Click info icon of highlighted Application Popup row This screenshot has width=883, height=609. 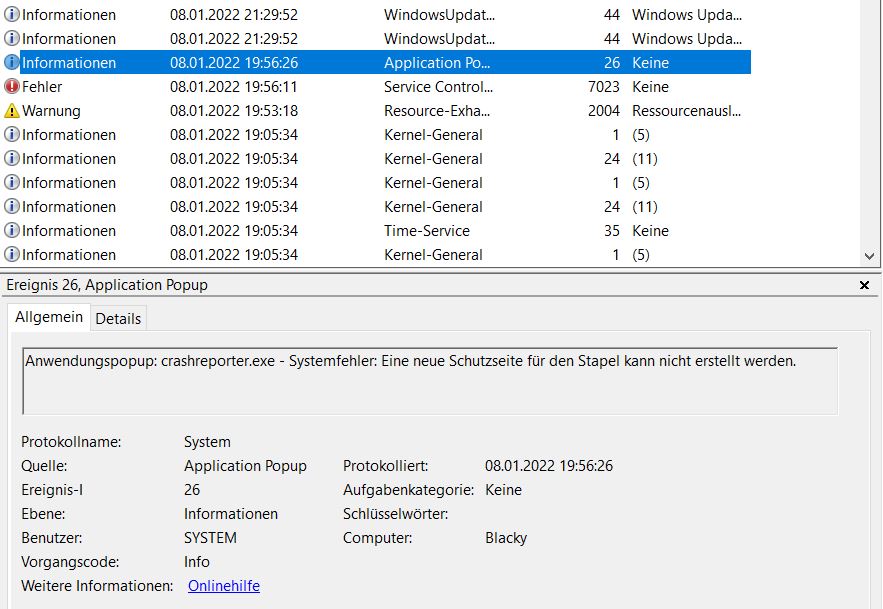click(12, 63)
